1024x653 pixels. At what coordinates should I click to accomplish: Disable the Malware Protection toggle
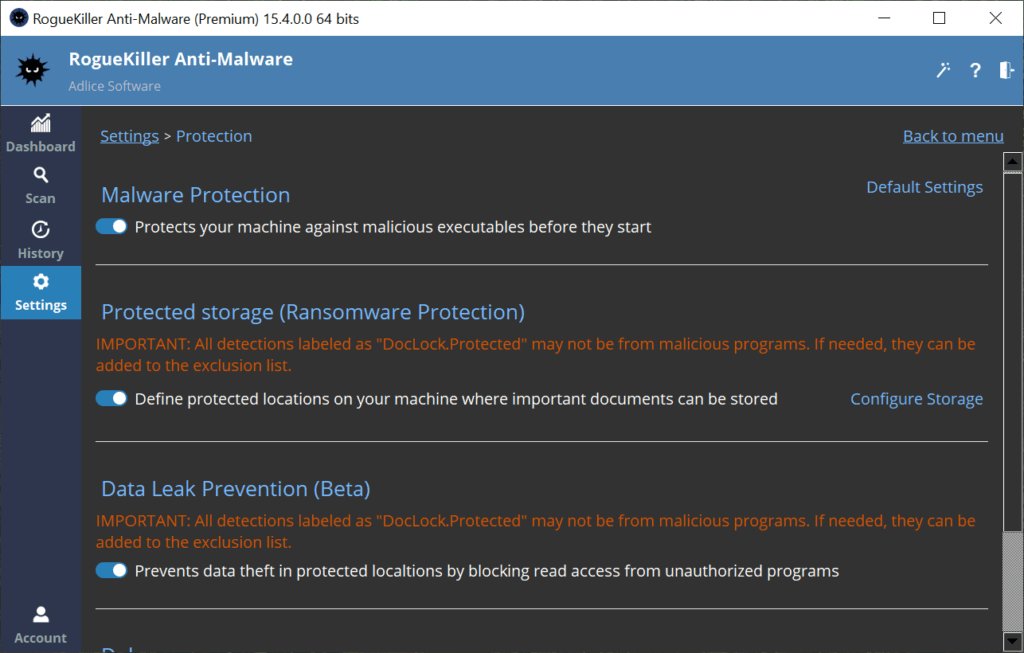coord(112,227)
